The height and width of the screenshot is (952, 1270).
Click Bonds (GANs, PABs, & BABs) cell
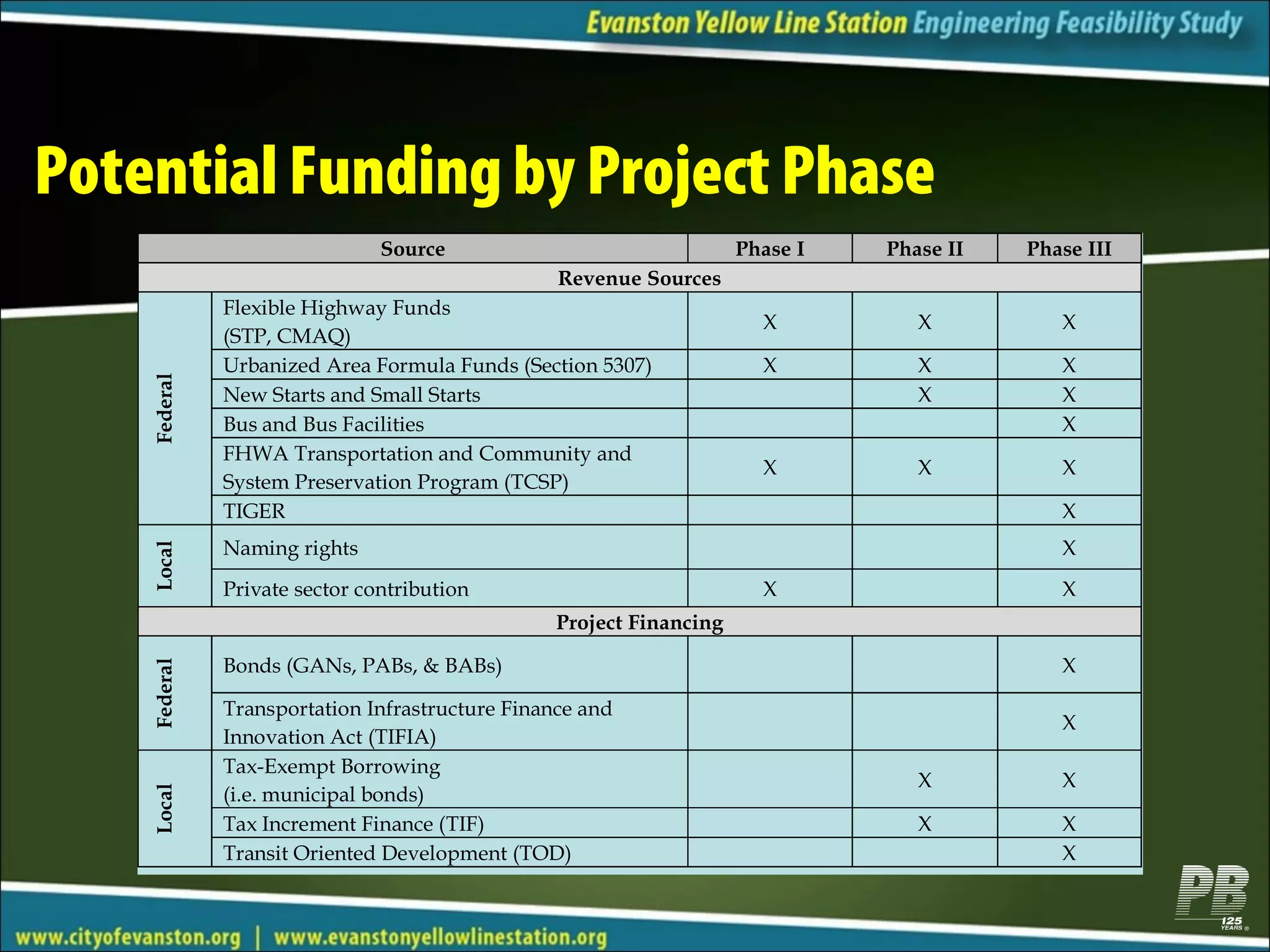coord(450,664)
